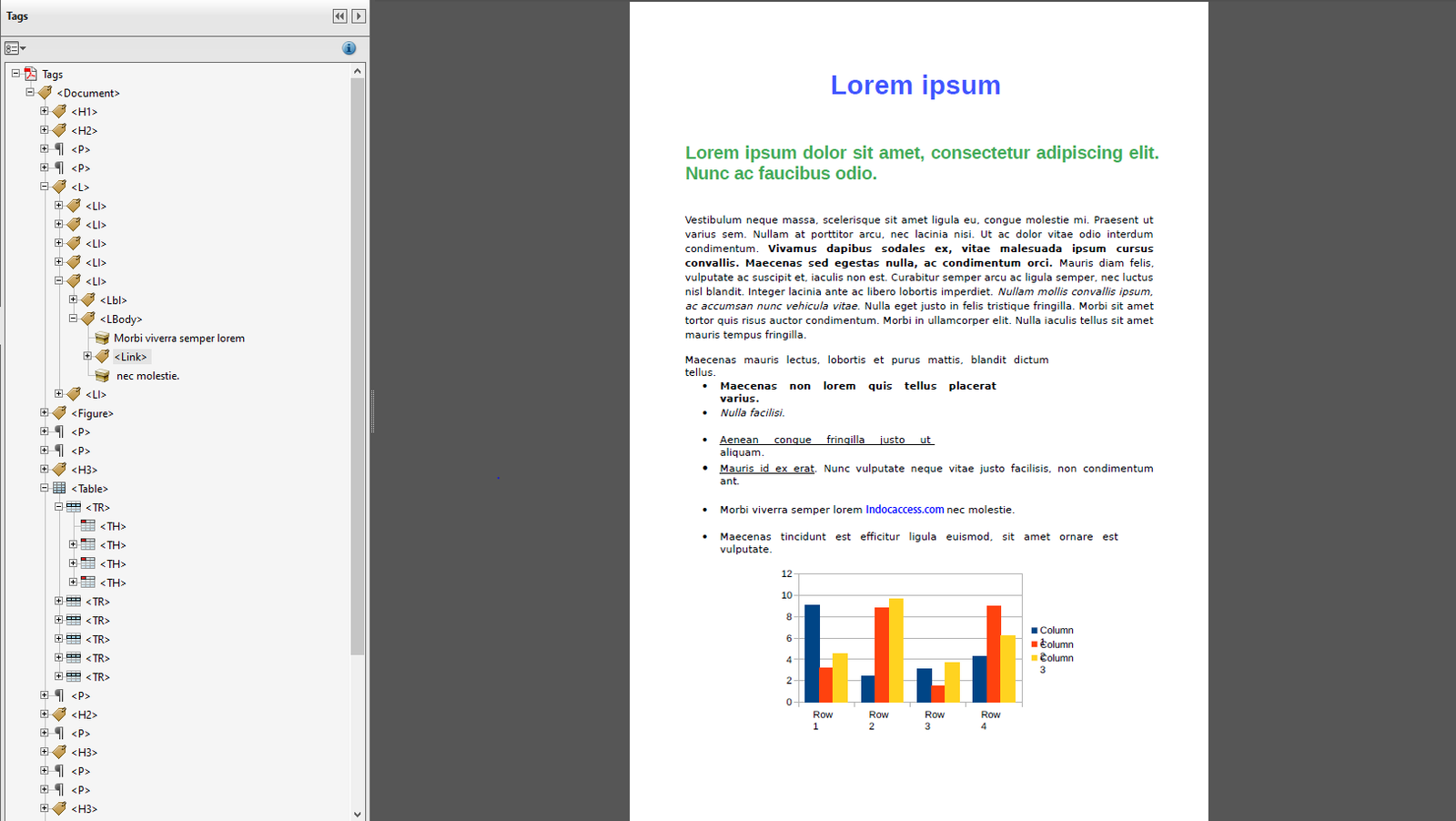Expand the last <TR> row in the table
Image resolution: width=1456 pixels, height=821 pixels.
tap(58, 676)
